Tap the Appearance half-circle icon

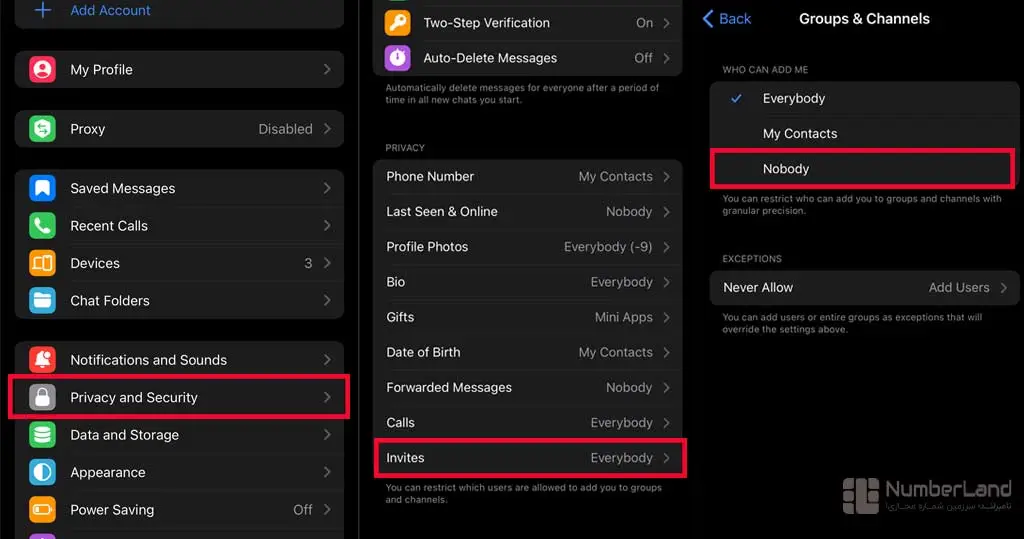[x=42, y=472]
